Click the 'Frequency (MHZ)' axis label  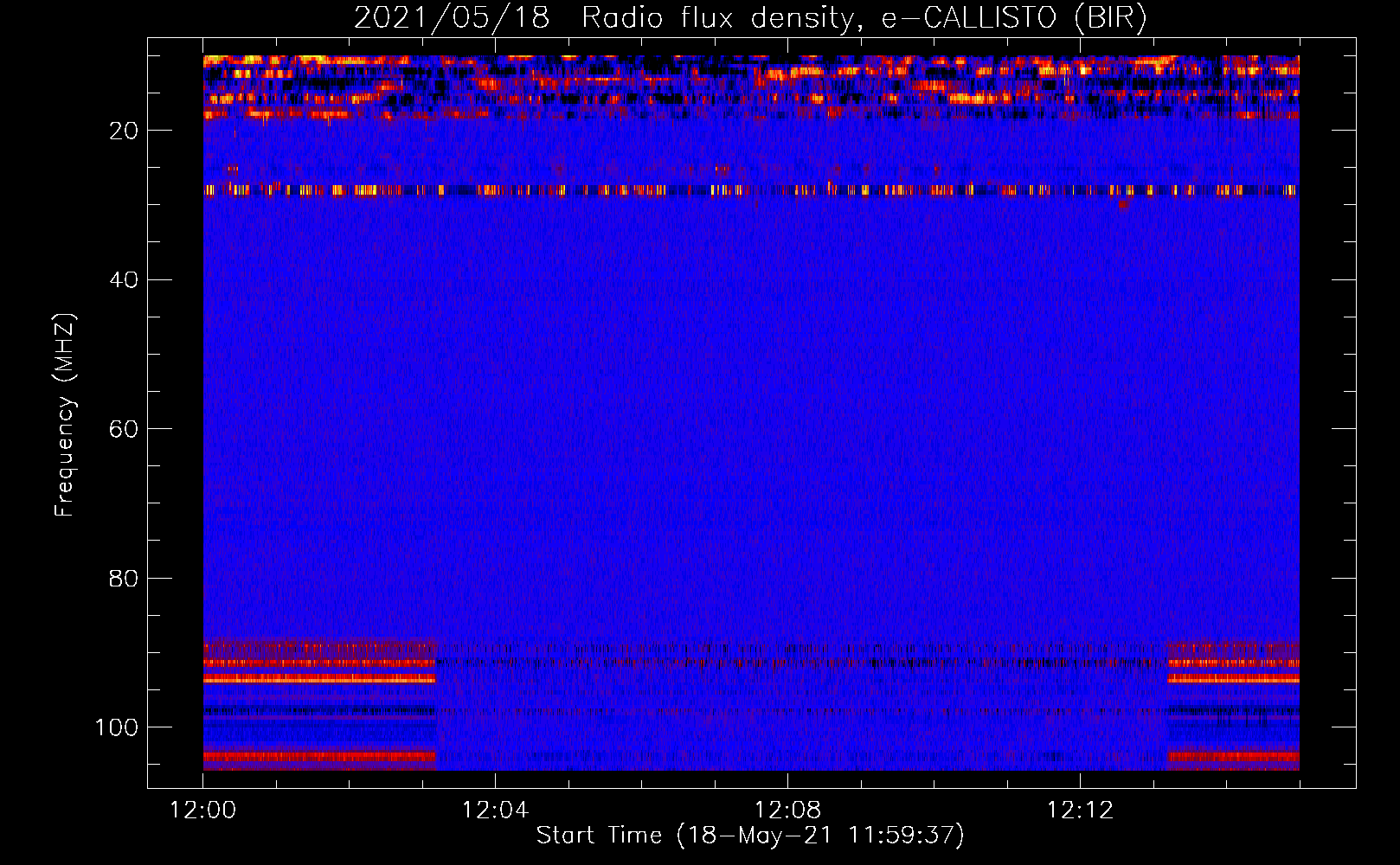[65, 415]
